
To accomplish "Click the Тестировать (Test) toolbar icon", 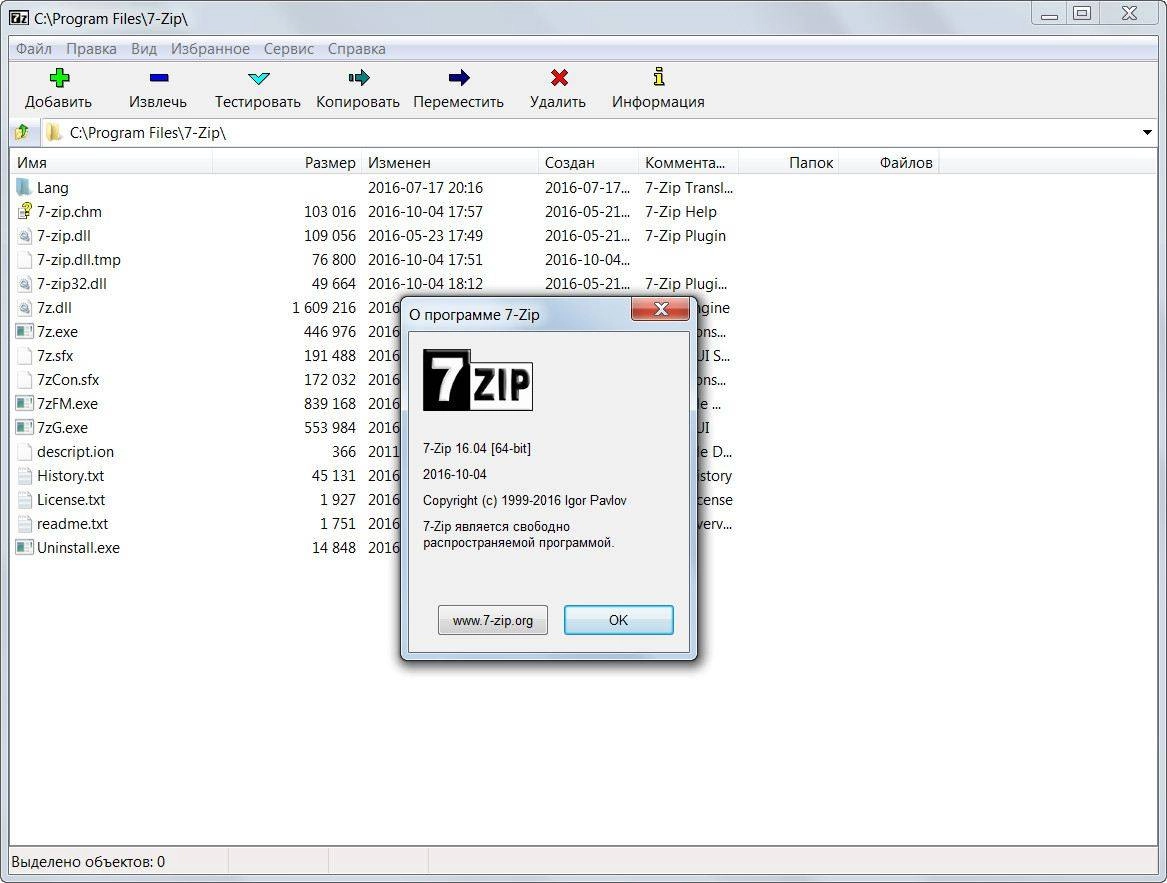I will tap(258, 77).
